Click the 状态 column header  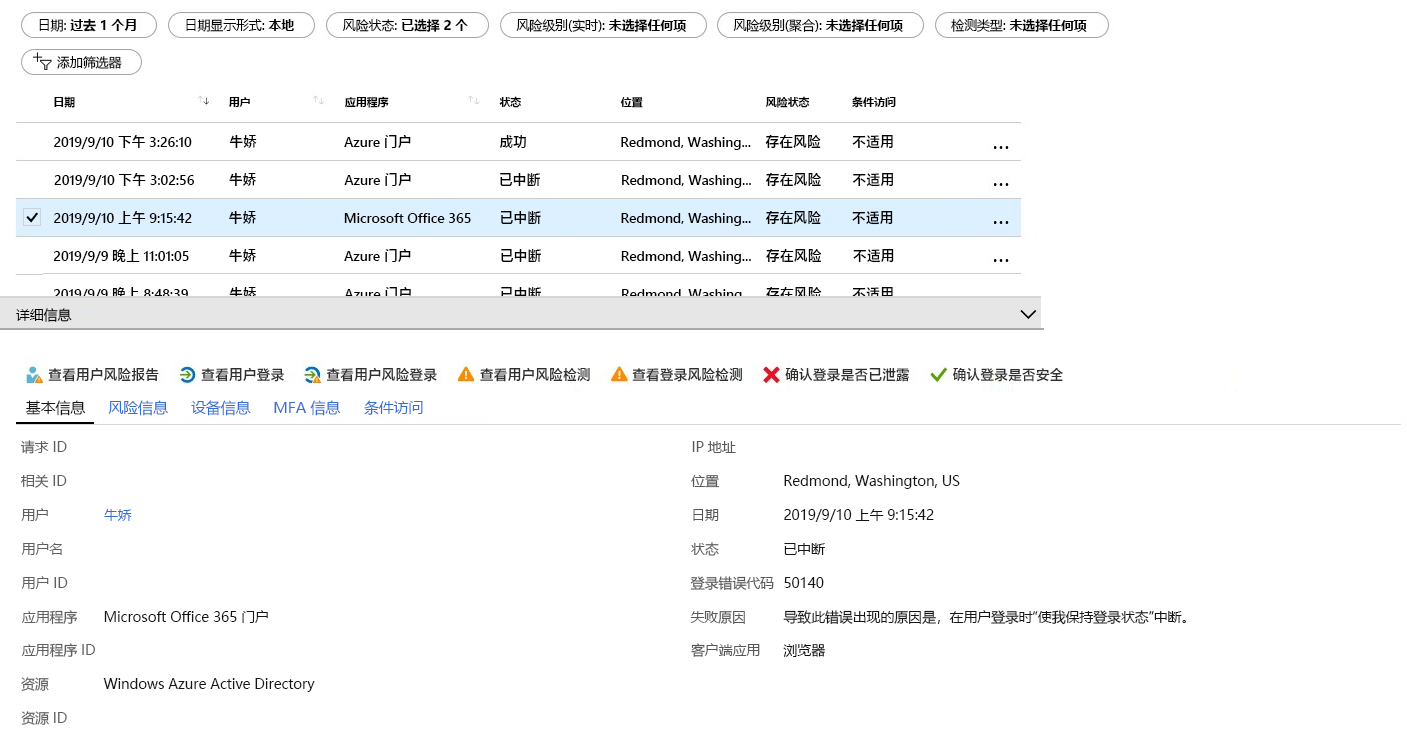click(x=510, y=102)
